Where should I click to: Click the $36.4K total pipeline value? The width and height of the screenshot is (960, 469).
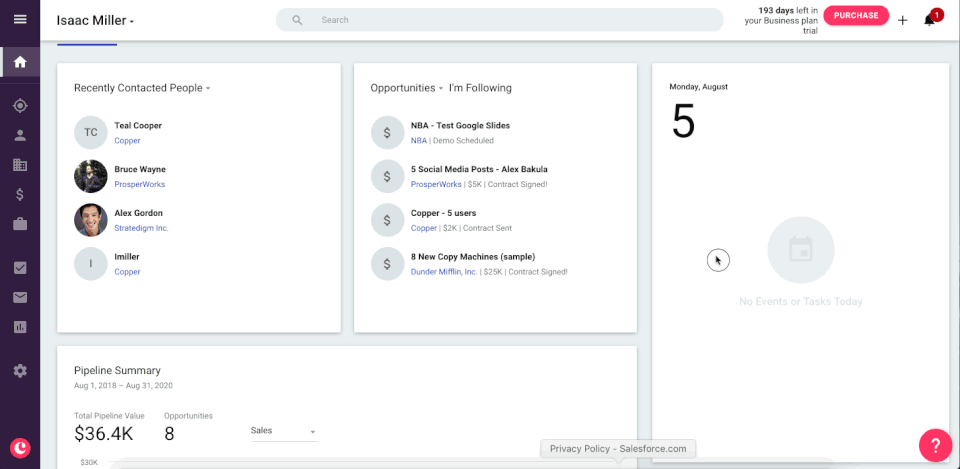tap(103, 434)
